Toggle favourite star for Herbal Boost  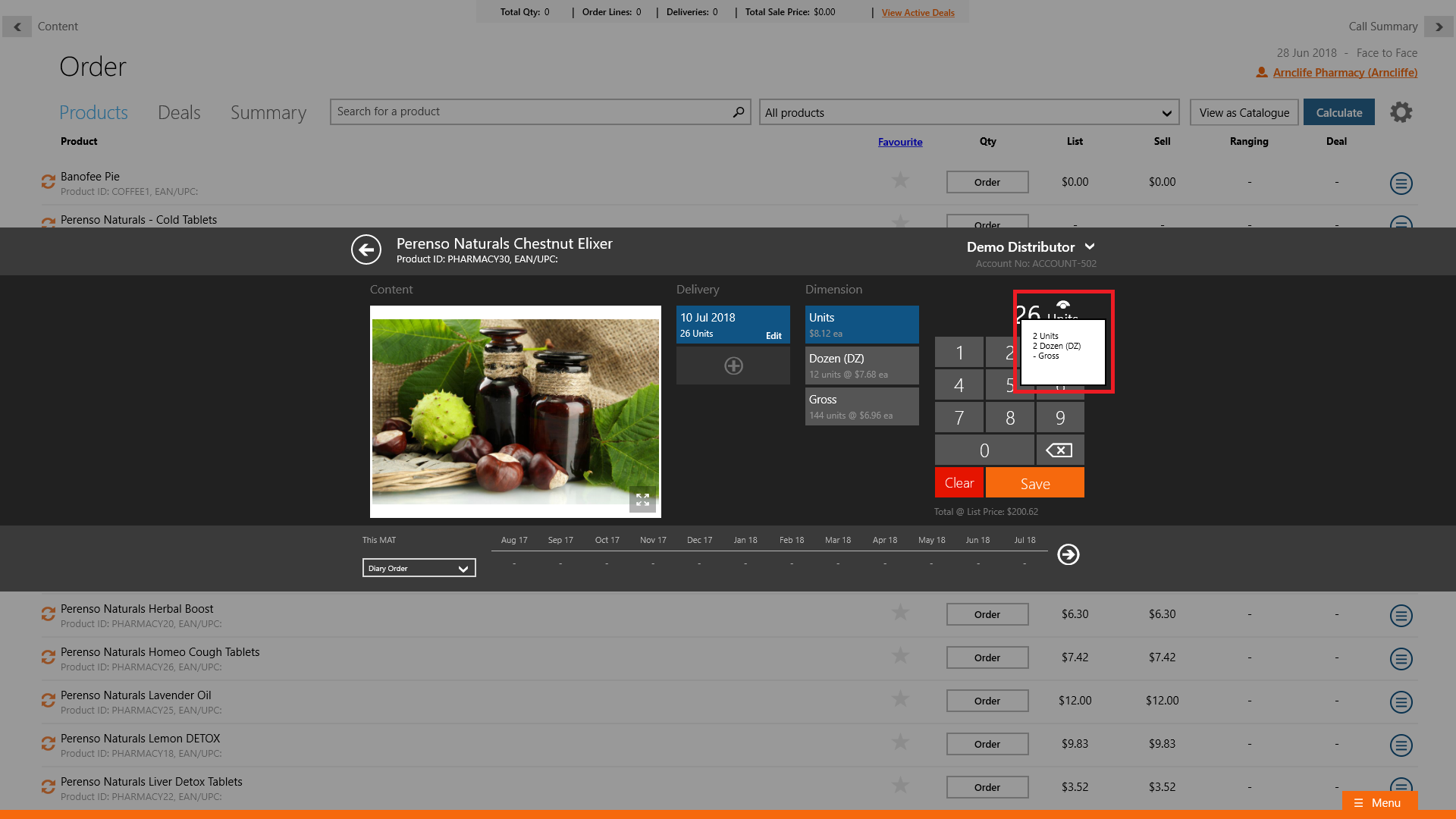tap(900, 613)
